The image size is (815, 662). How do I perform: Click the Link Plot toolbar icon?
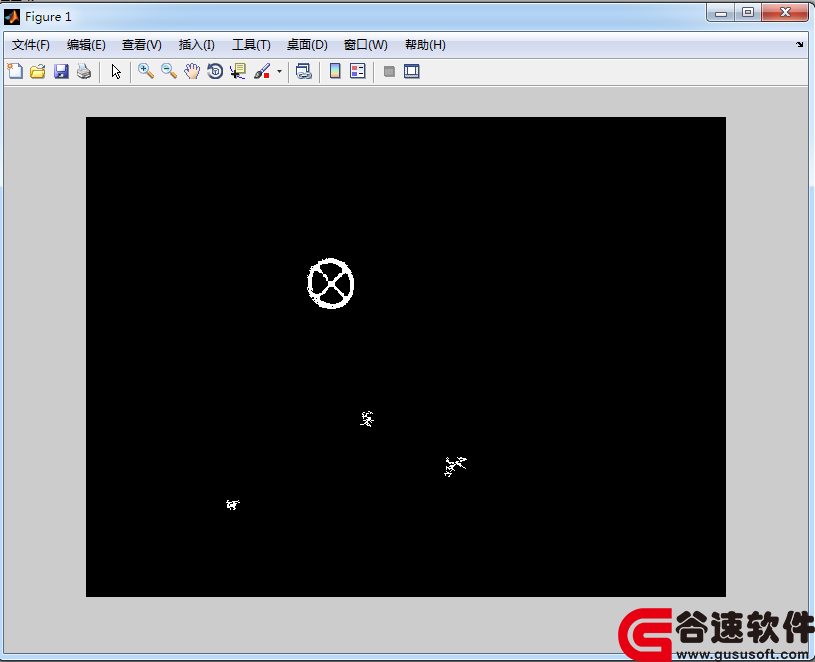pos(304,71)
